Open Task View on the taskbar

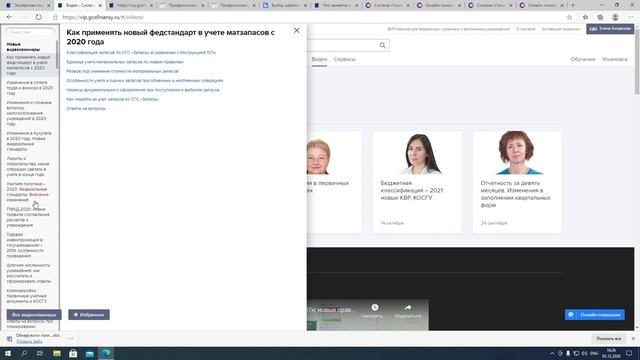pos(40,353)
